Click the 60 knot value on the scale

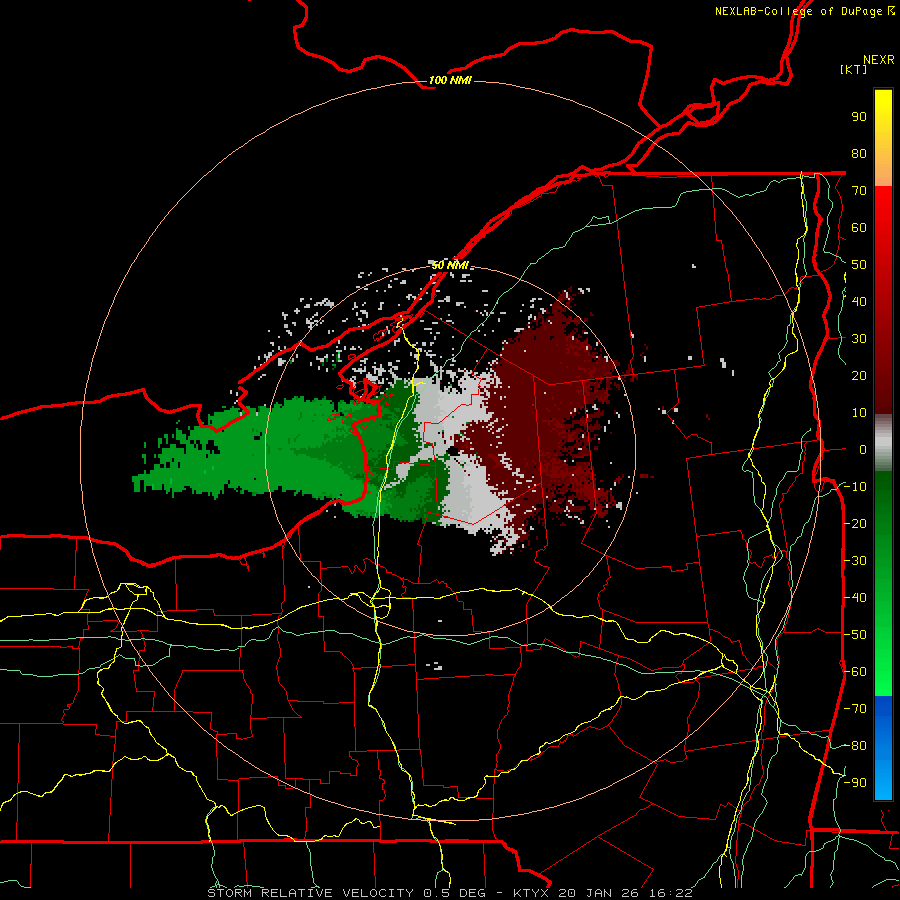(x=859, y=228)
